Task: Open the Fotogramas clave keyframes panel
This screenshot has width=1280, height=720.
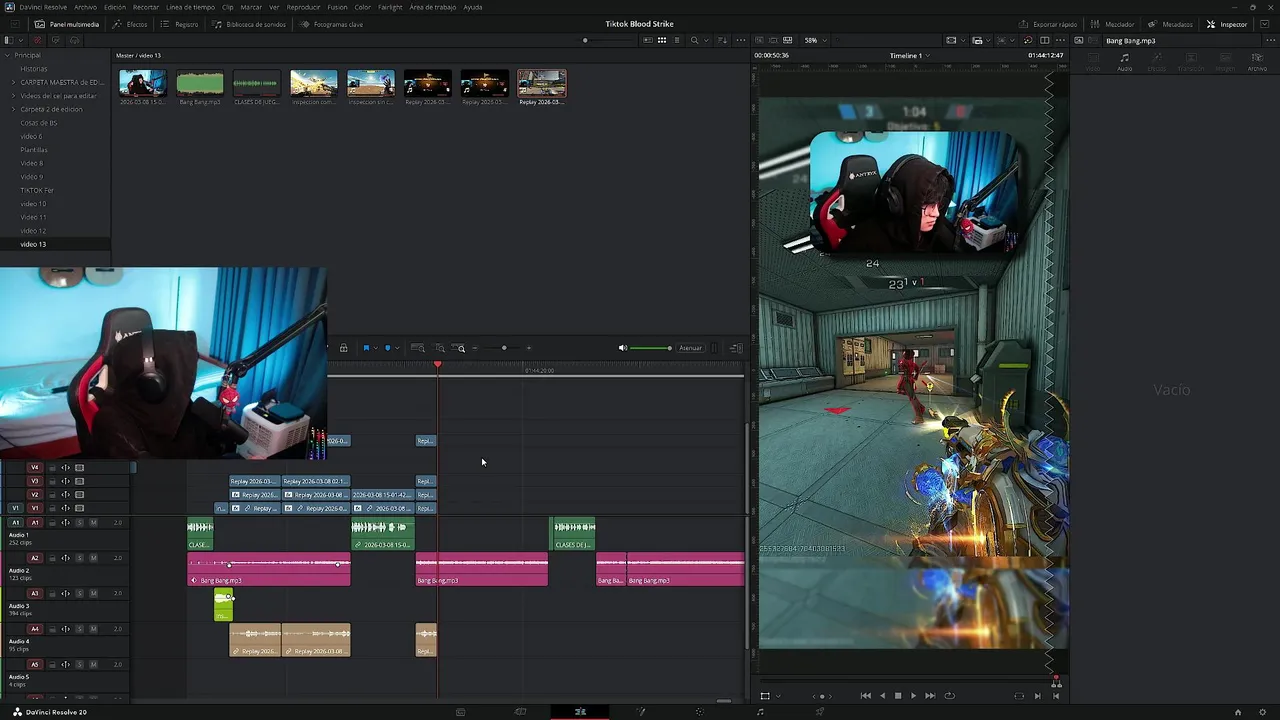Action: coord(332,24)
